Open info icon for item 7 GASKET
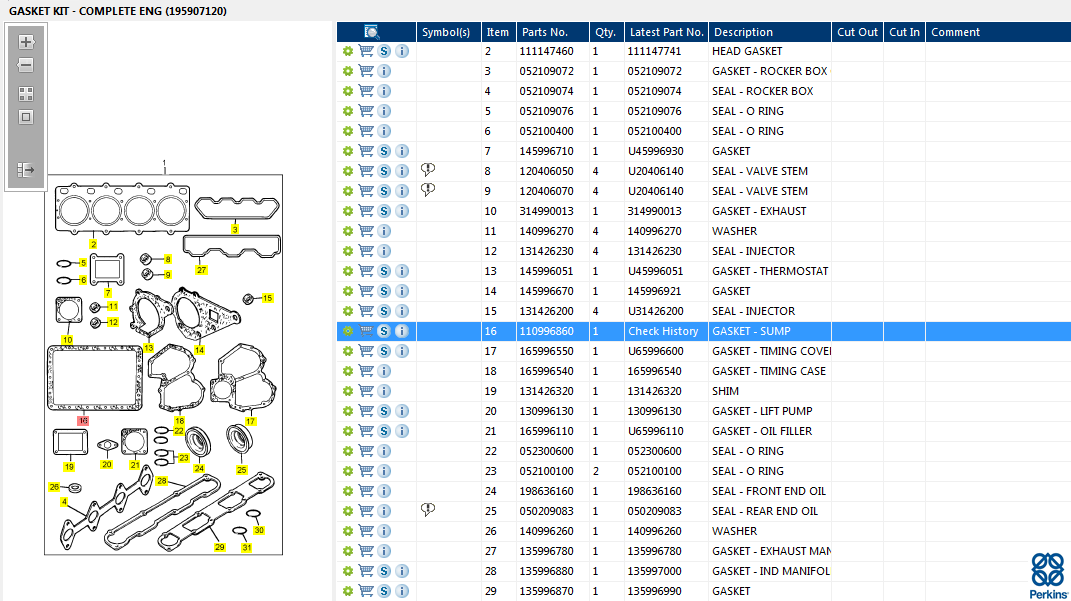 tap(402, 151)
